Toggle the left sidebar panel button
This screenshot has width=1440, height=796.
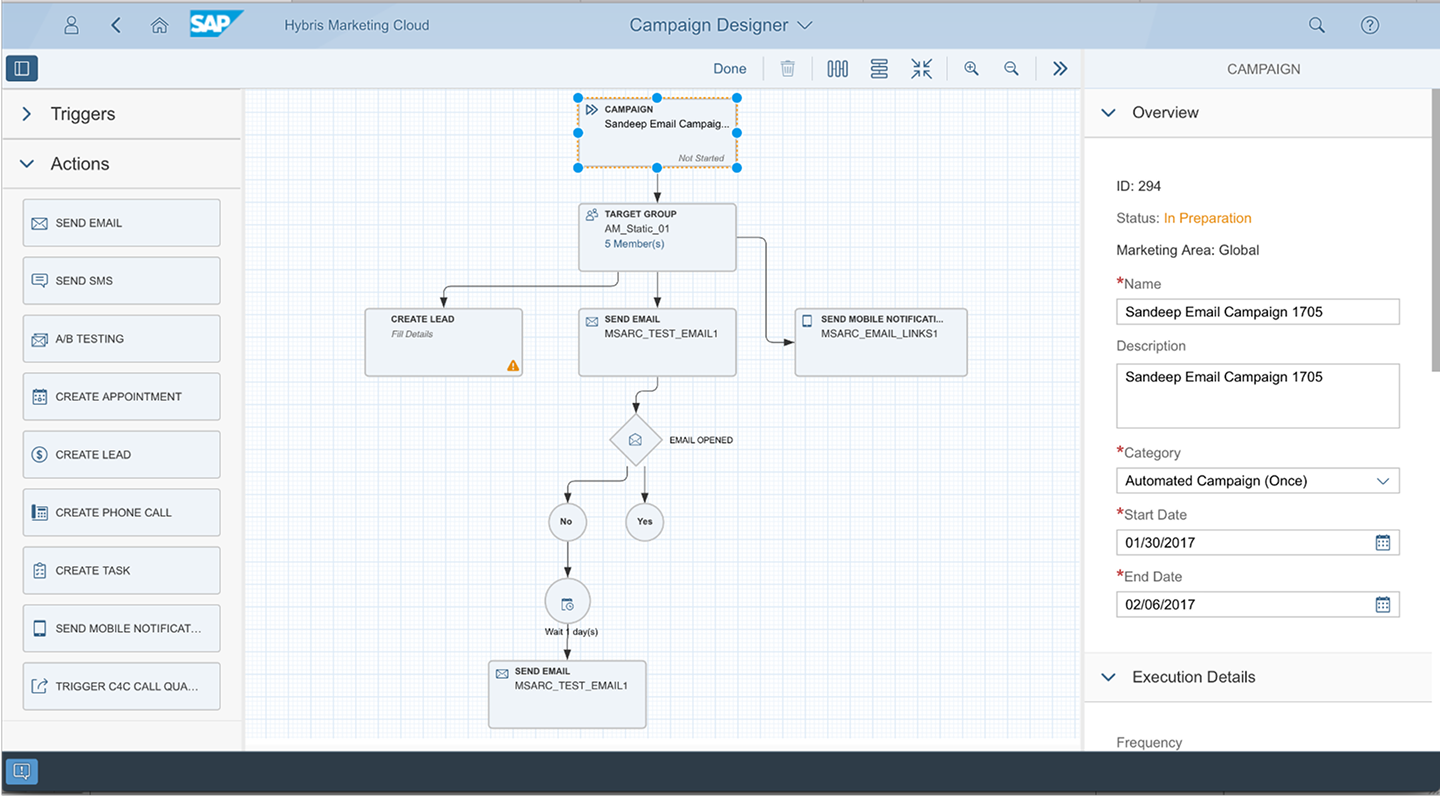click(x=22, y=69)
